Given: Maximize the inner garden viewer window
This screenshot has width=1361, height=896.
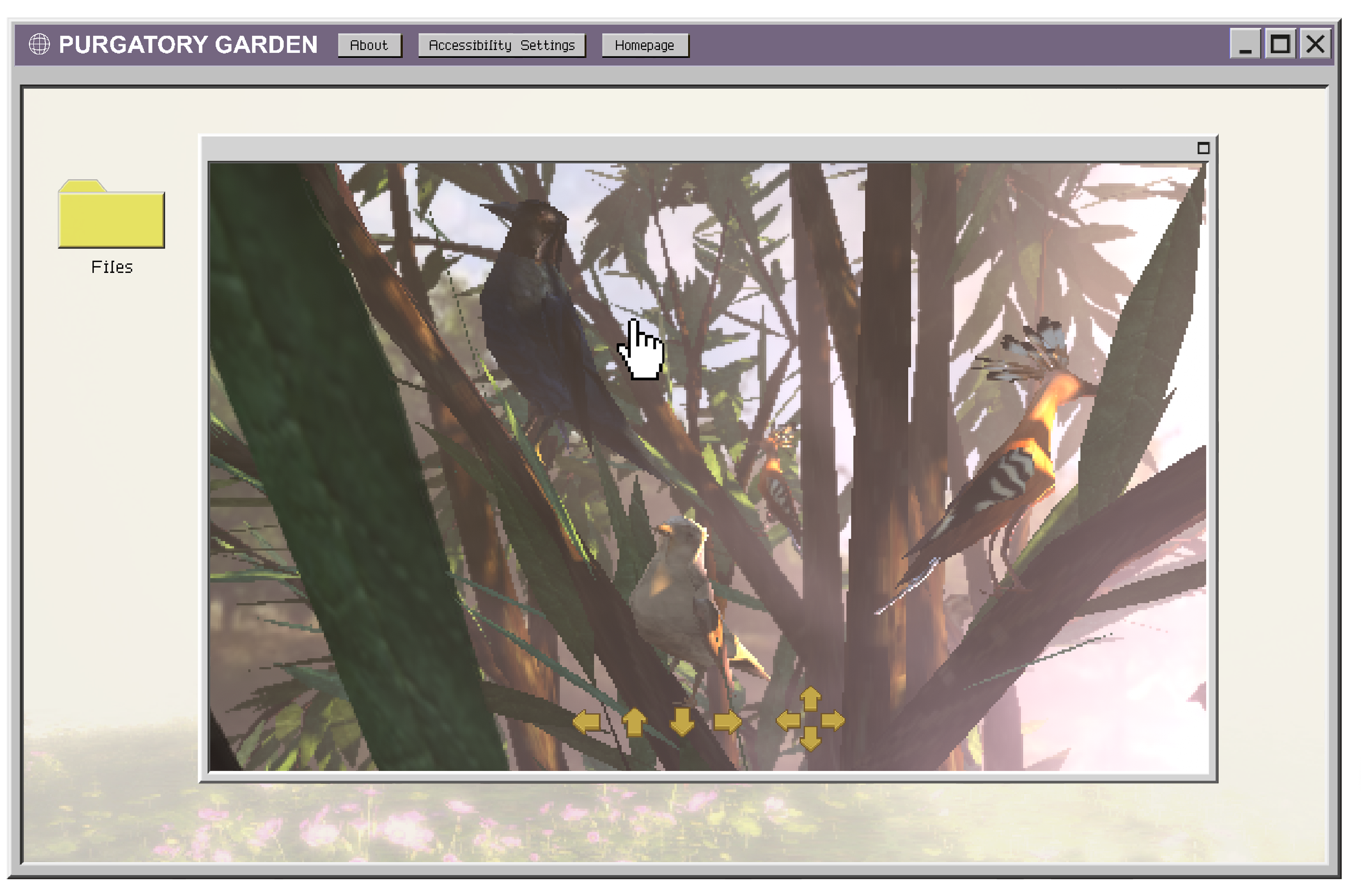Looking at the screenshot, I should click(1203, 149).
